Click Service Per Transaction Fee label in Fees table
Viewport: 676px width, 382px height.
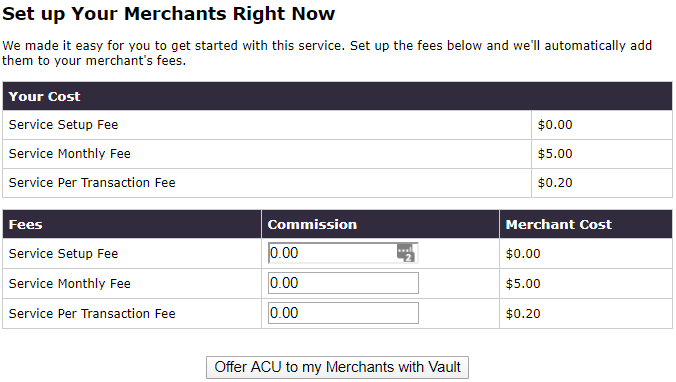[92, 313]
